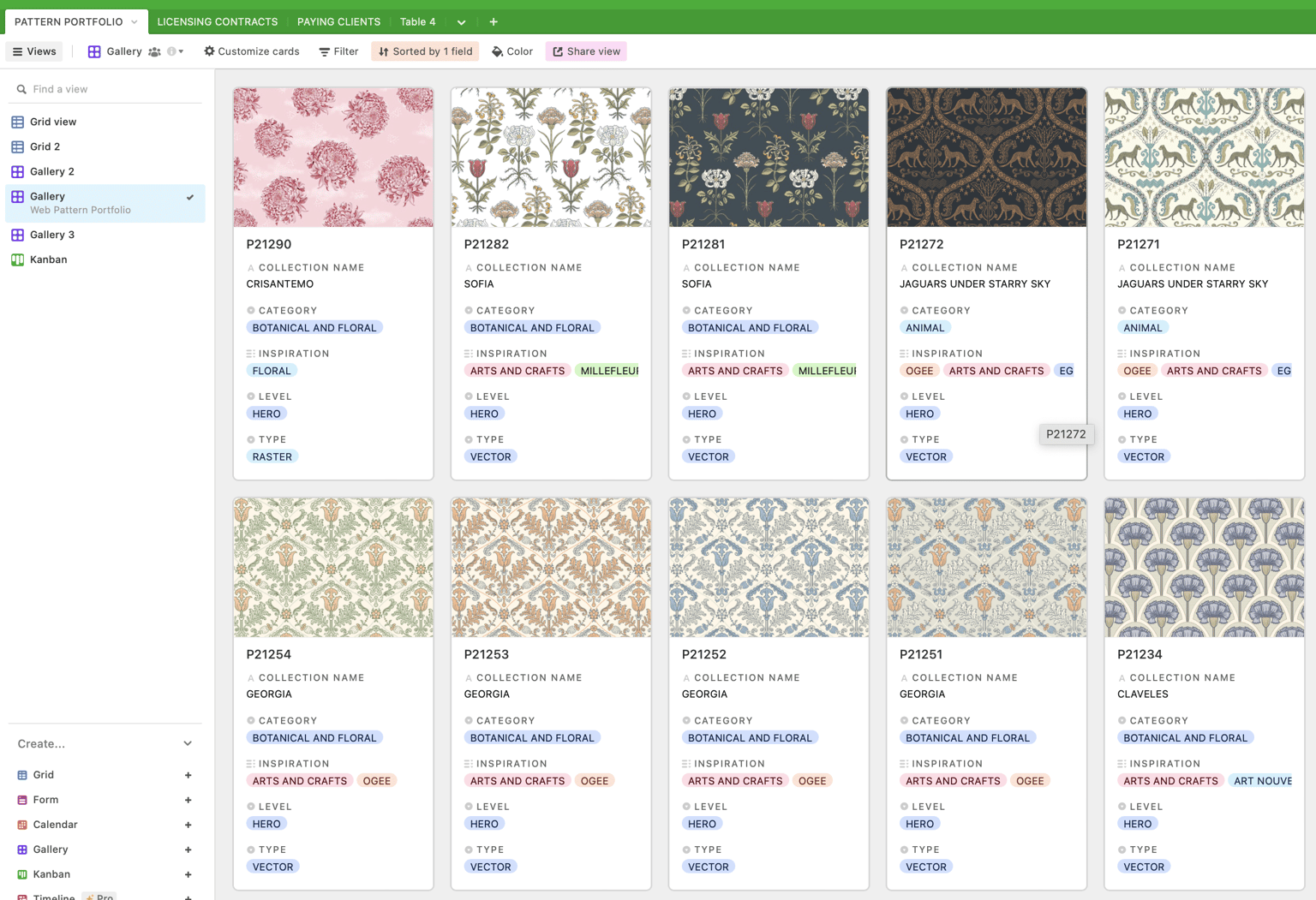
Task: Click OGEE tag on P21271 card
Action: coord(1137,371)
